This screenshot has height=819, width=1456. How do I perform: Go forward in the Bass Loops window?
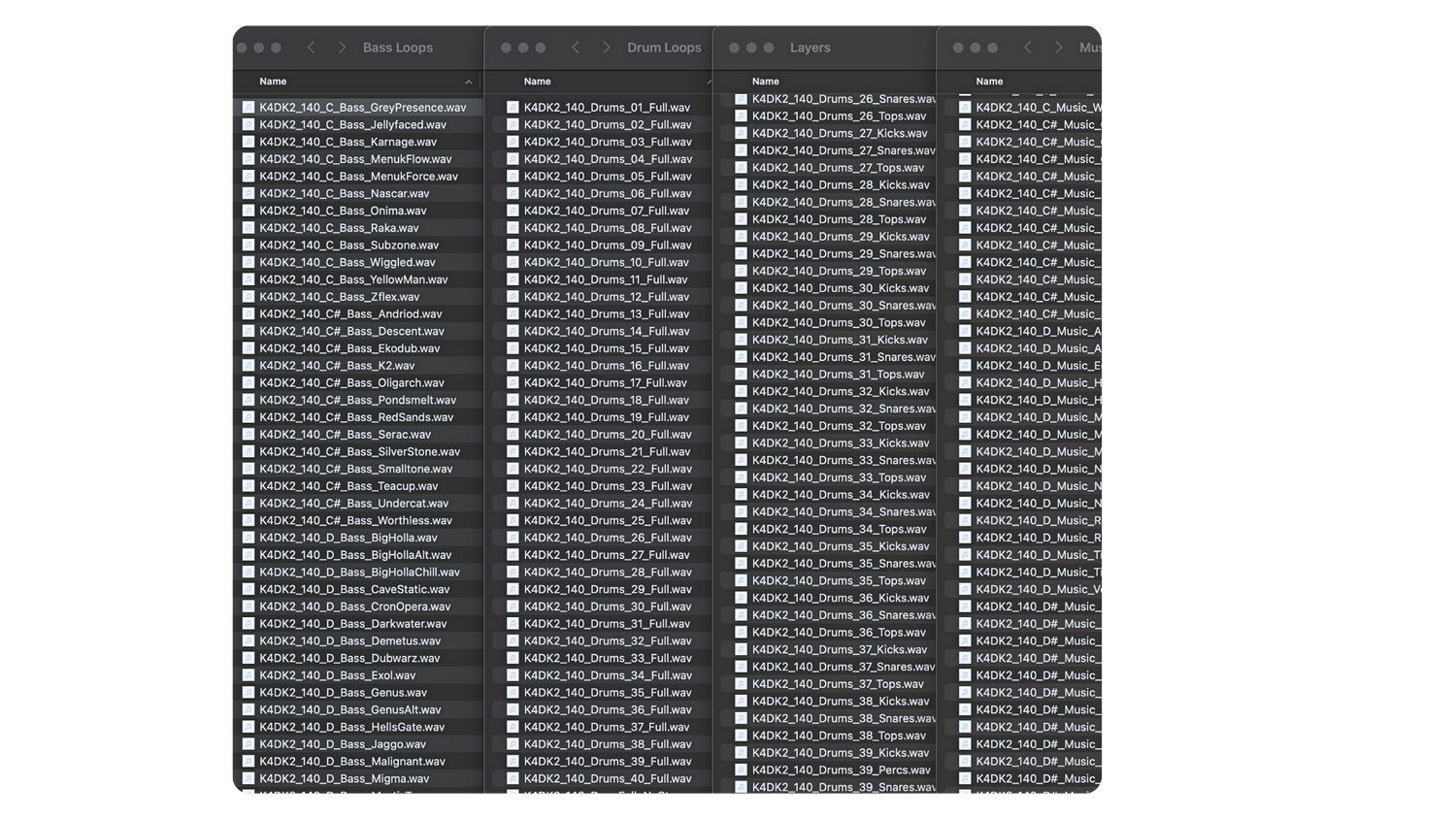click(342, 48)
